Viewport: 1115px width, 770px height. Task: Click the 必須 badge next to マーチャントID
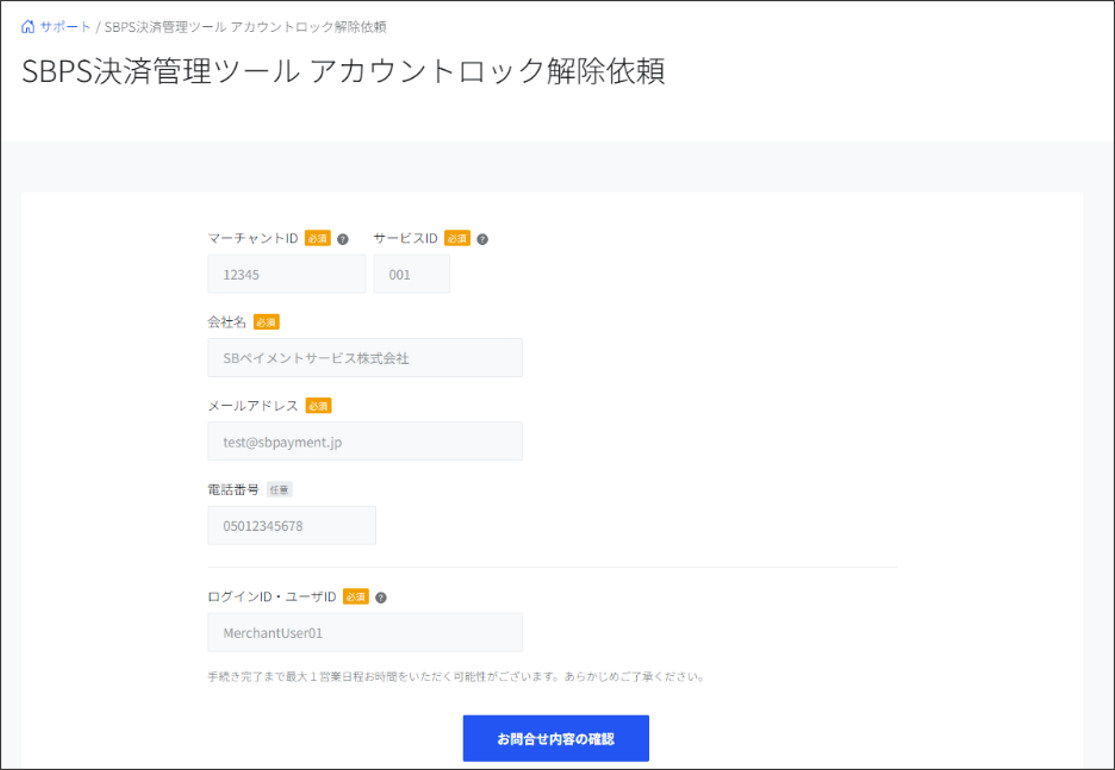coord(317,239)
